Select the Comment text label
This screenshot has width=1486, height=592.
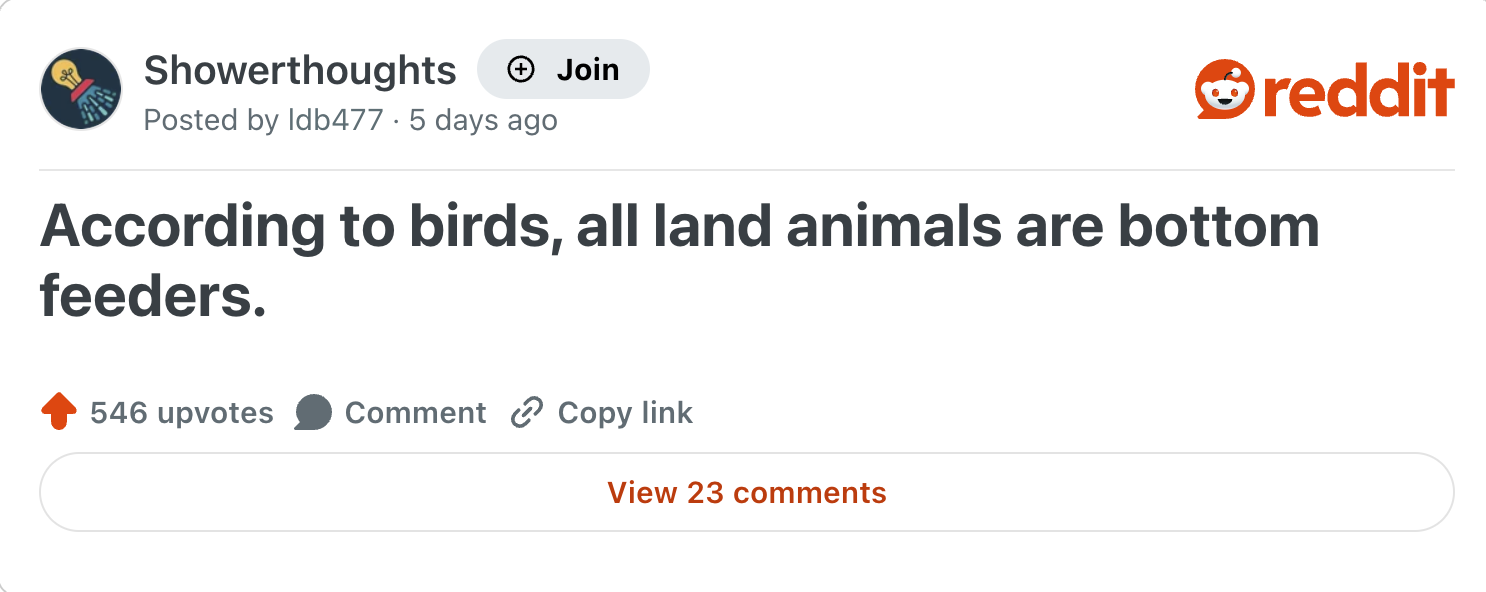point(415,413)
